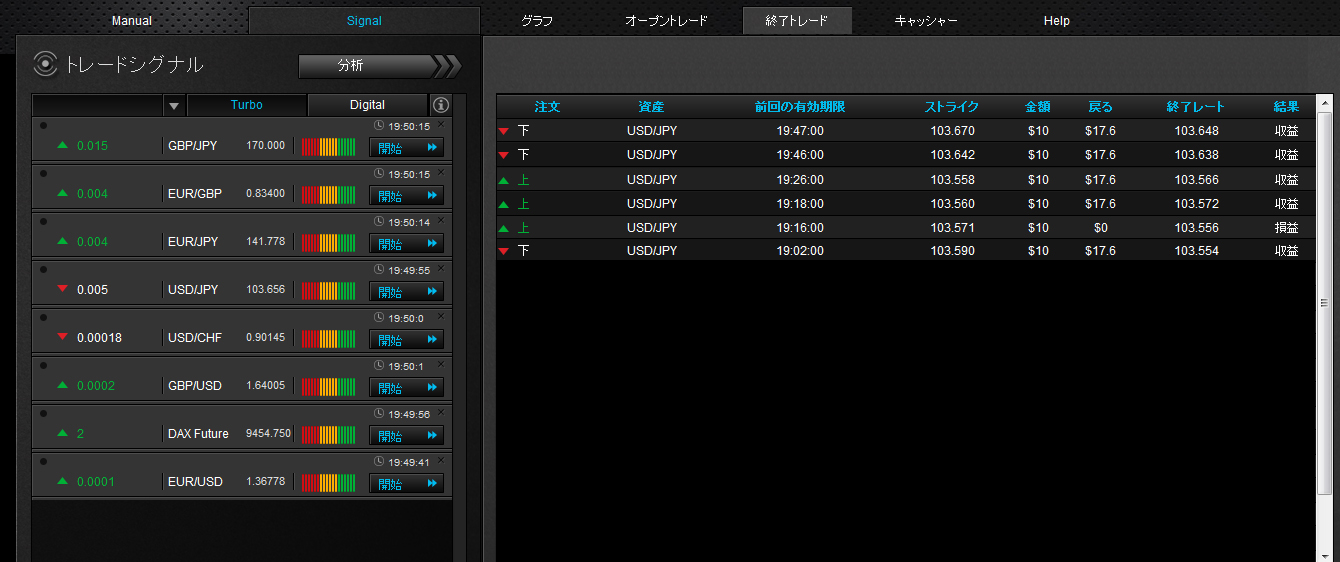1340x562 pixels.
Task: Click the clock icon on EUR/USD signal
Action: click(x=379, y=462)
